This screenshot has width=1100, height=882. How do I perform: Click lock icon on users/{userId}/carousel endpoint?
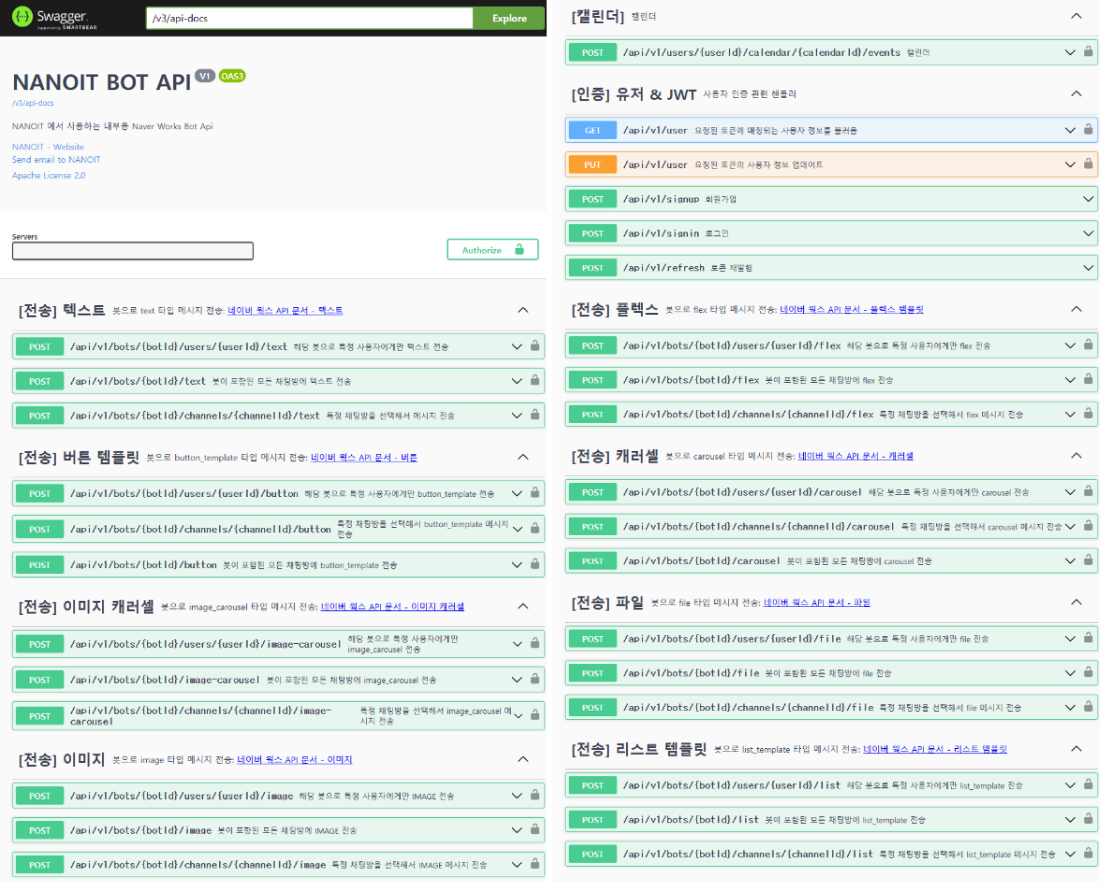[x=1087, y=492]
